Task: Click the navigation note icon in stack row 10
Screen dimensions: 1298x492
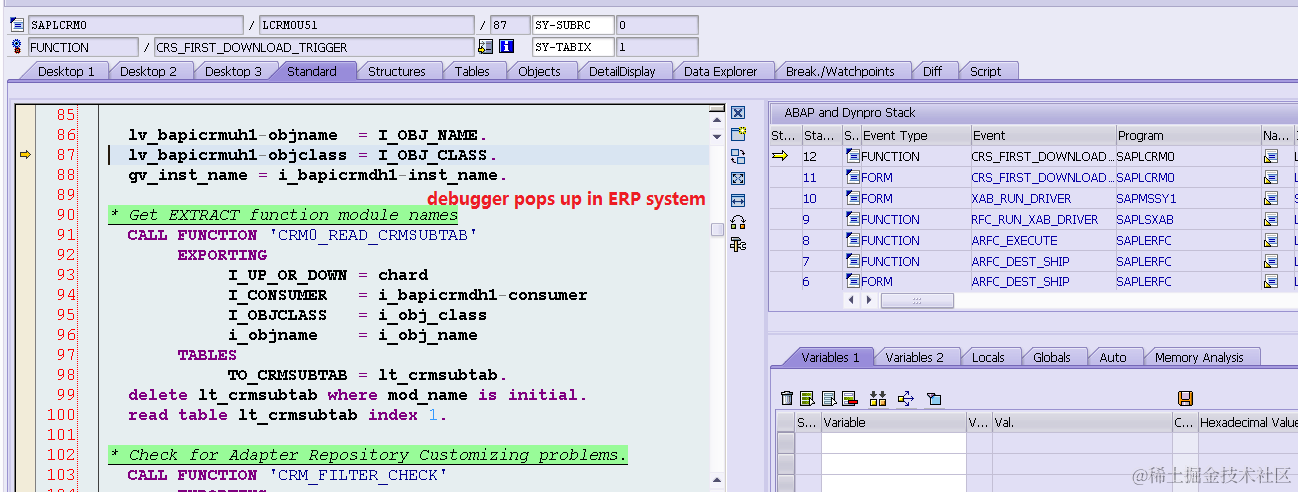Action: [1271, 198]
